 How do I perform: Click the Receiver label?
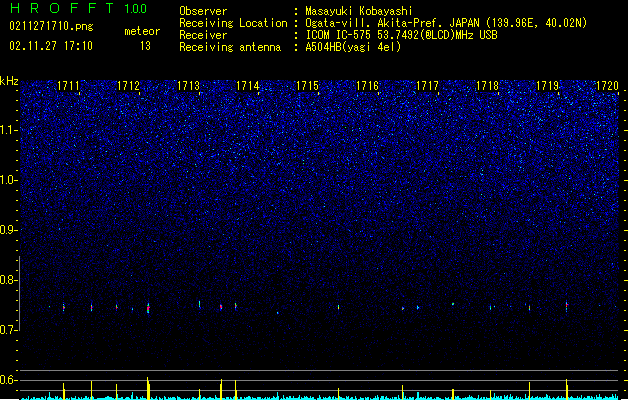(x=203, y=35)
